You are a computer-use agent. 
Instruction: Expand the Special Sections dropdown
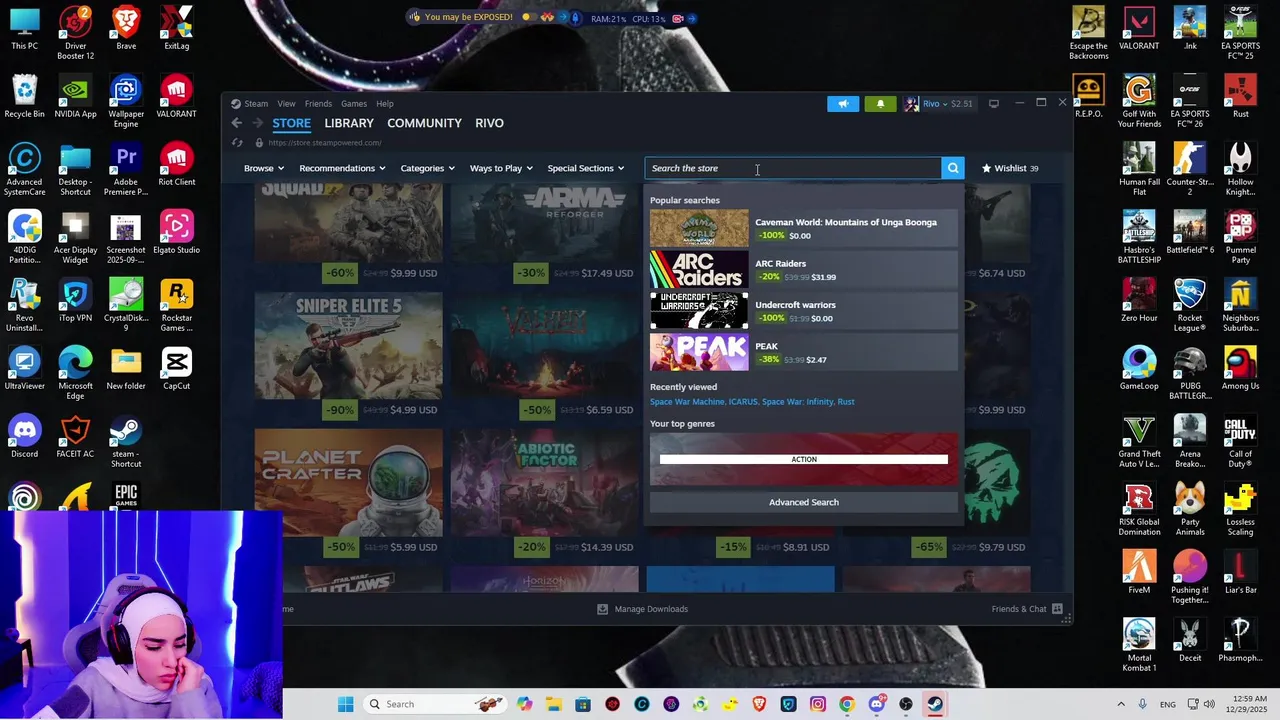[x=586, y=168]
